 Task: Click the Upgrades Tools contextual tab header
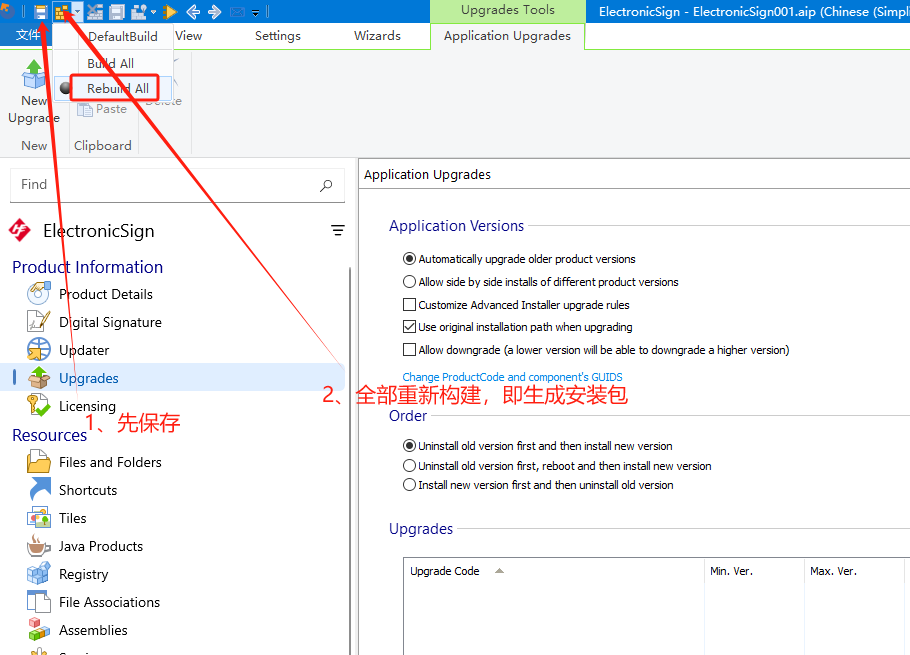tap(508, 10)
